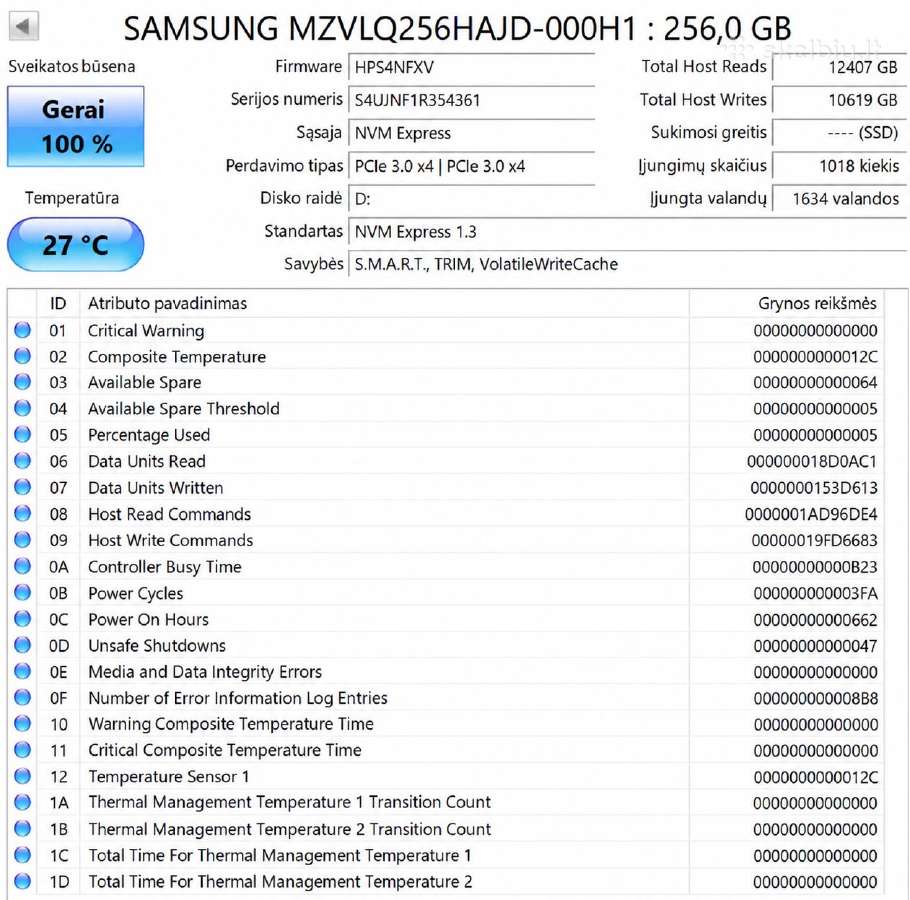Select status icon for Temperature Sensor 1
The image size is (910, 900).
coord(23,776)
